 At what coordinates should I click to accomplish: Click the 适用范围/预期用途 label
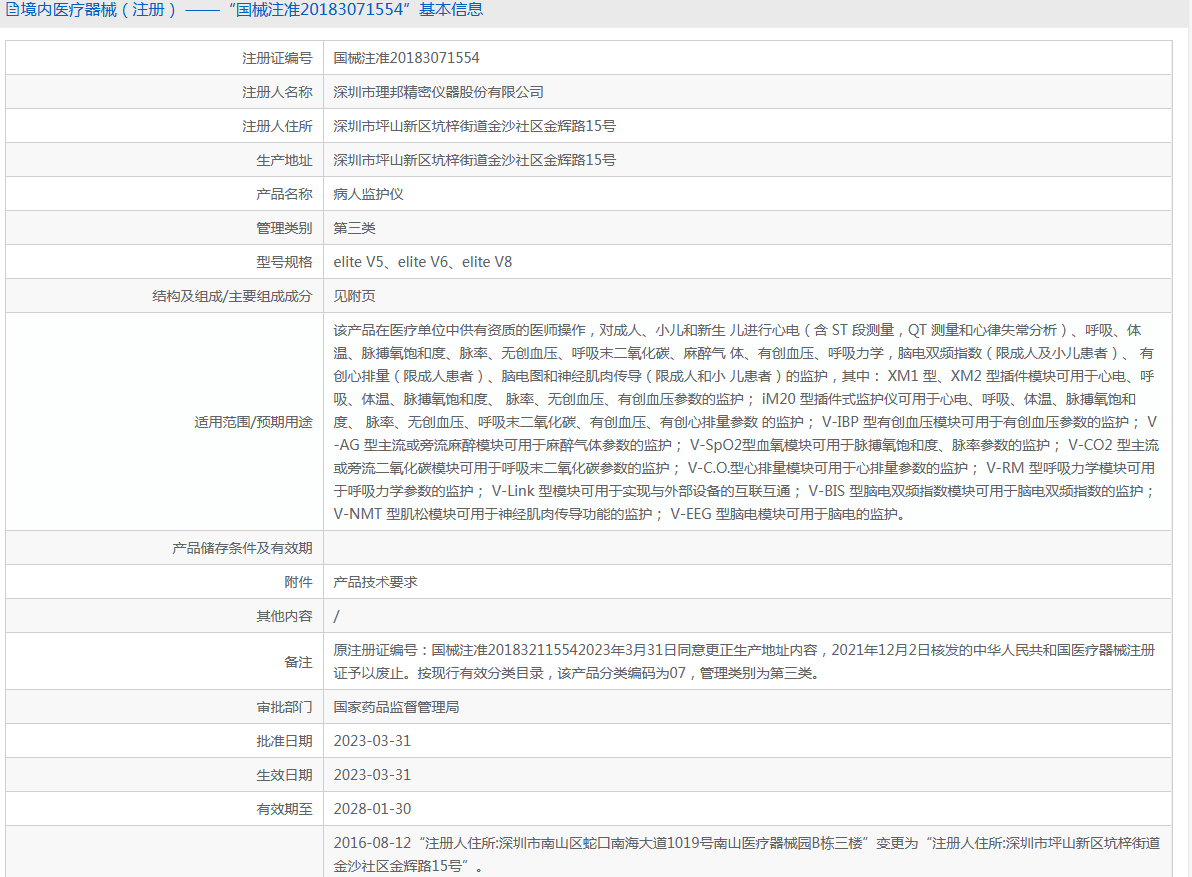253,422
